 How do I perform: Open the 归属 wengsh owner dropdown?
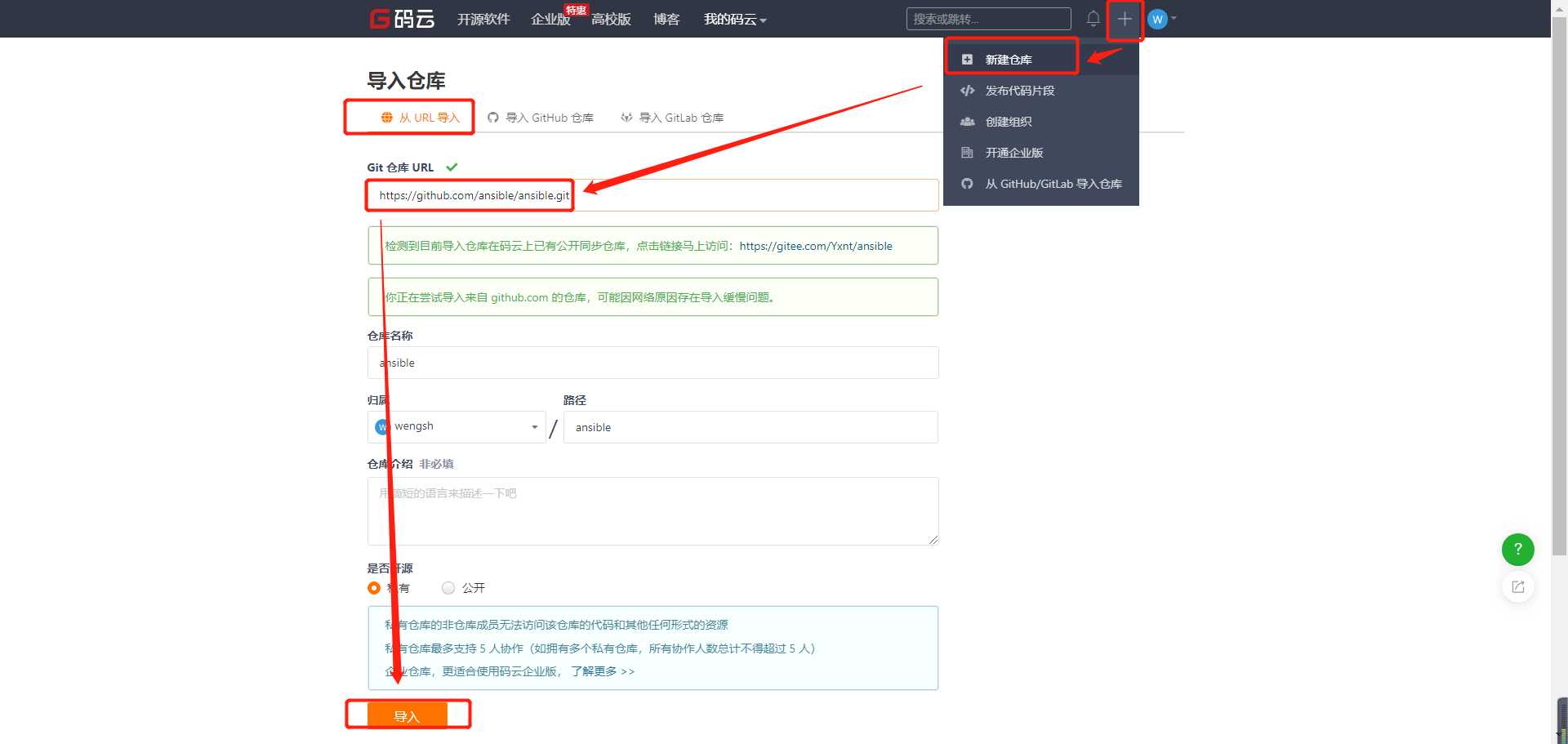click(457, 427)
